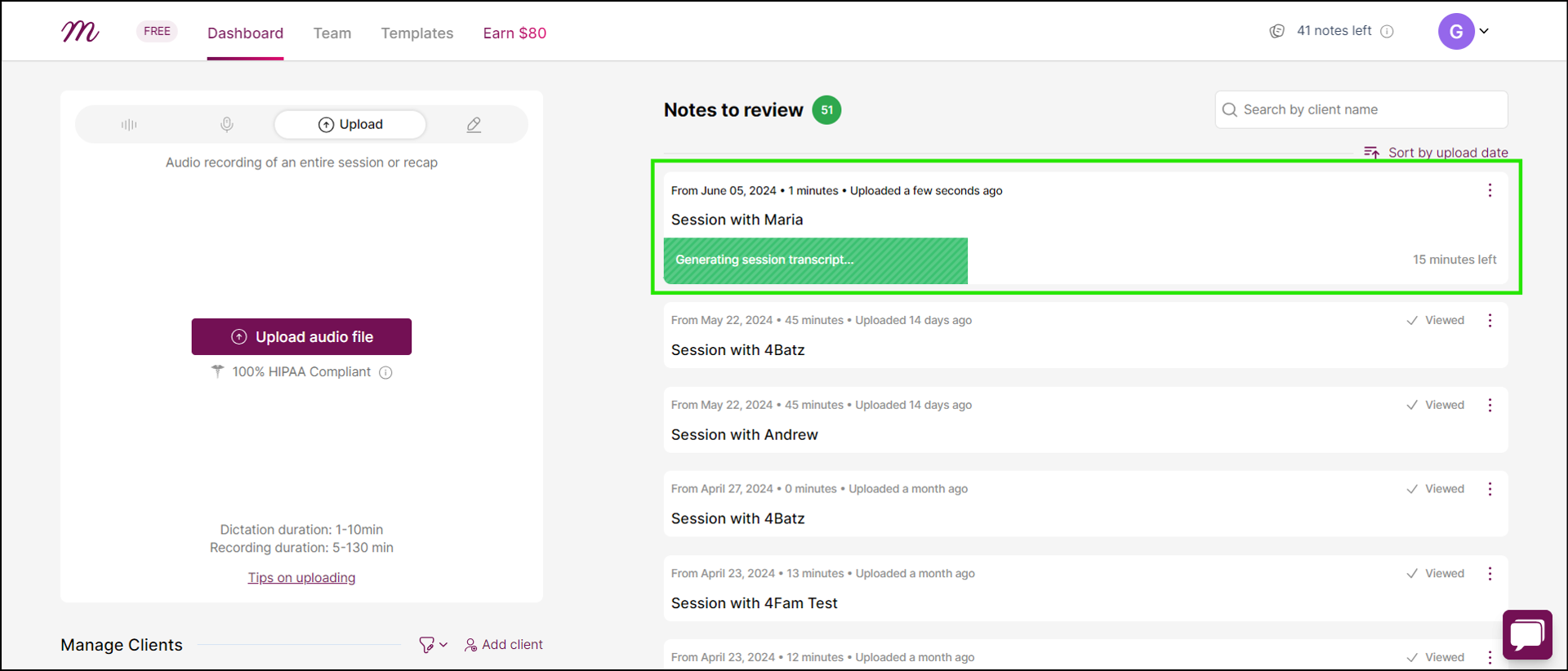
Task: Click the info icon beside notes left
Action: click(1387, 31)
